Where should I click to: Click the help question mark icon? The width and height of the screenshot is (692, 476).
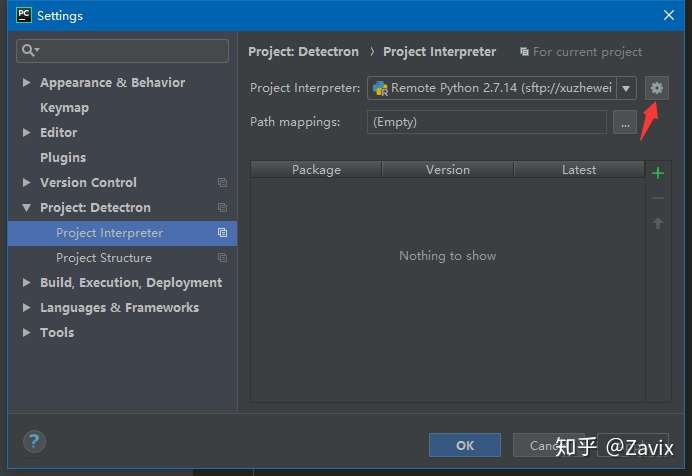[x=34, y=441]
